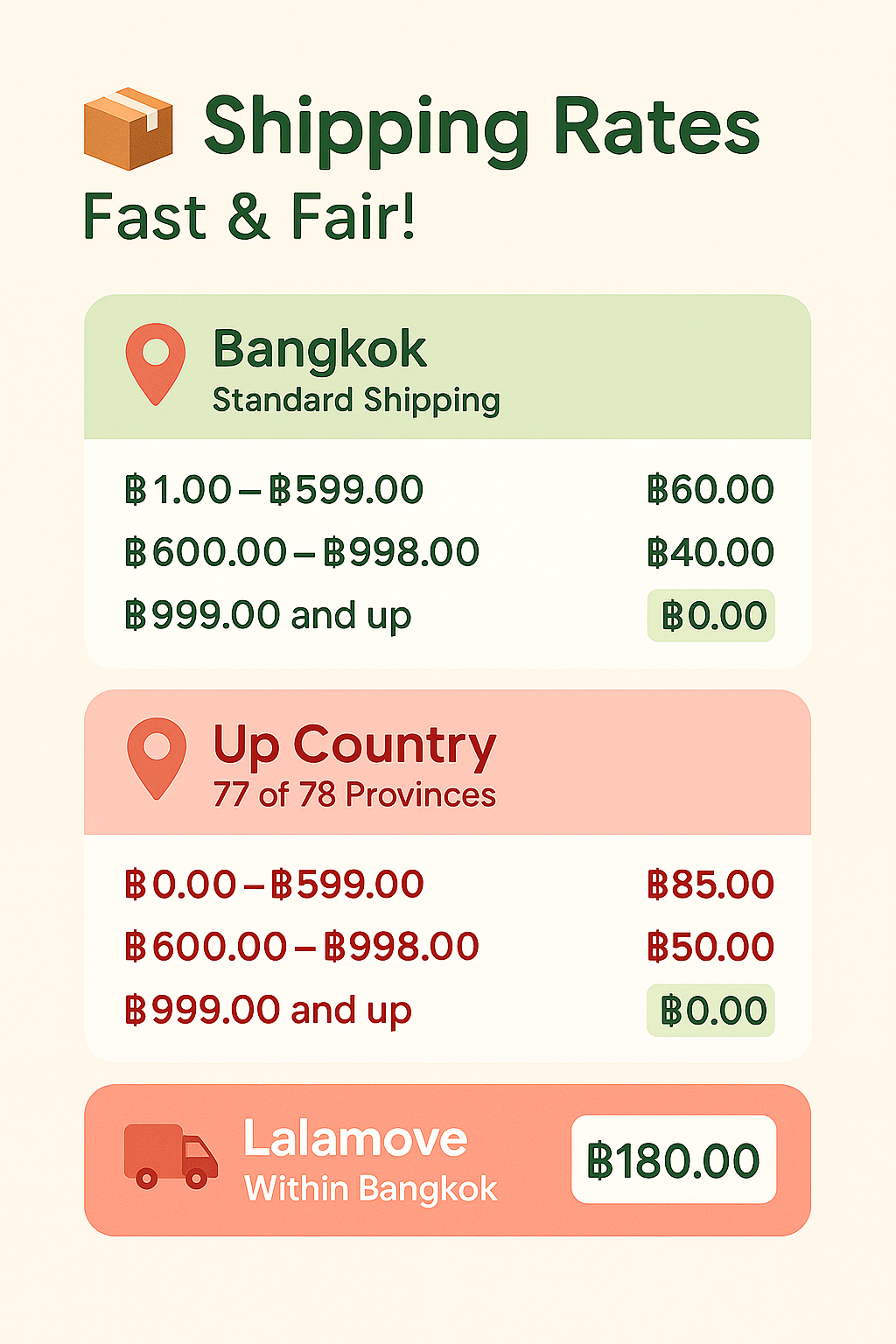Click the Within Bangkok Lalamove label
896x1344 pixels.
[x=371, y=1189]
